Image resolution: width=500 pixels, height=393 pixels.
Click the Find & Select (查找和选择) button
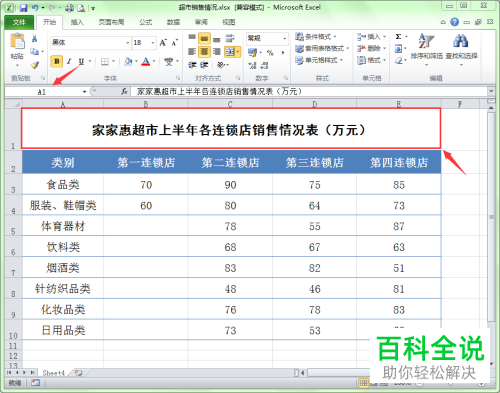point(461,48)
